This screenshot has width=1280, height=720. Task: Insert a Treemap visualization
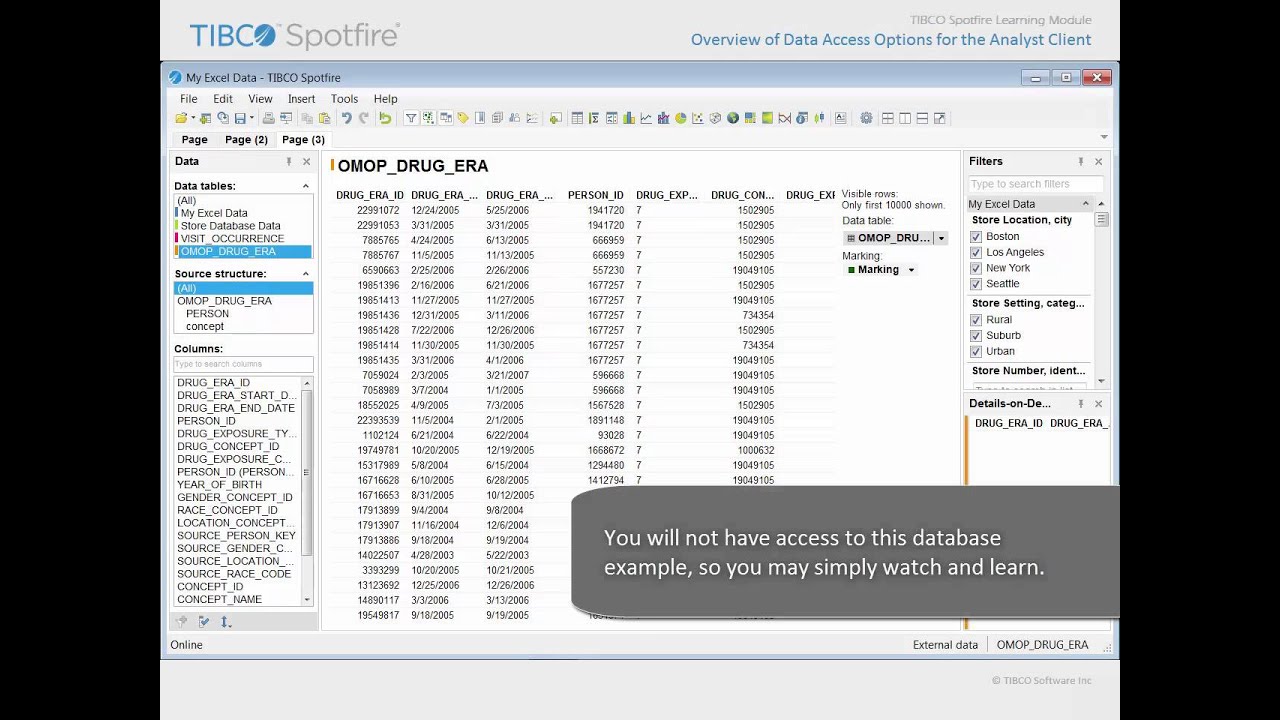(750, 118)
